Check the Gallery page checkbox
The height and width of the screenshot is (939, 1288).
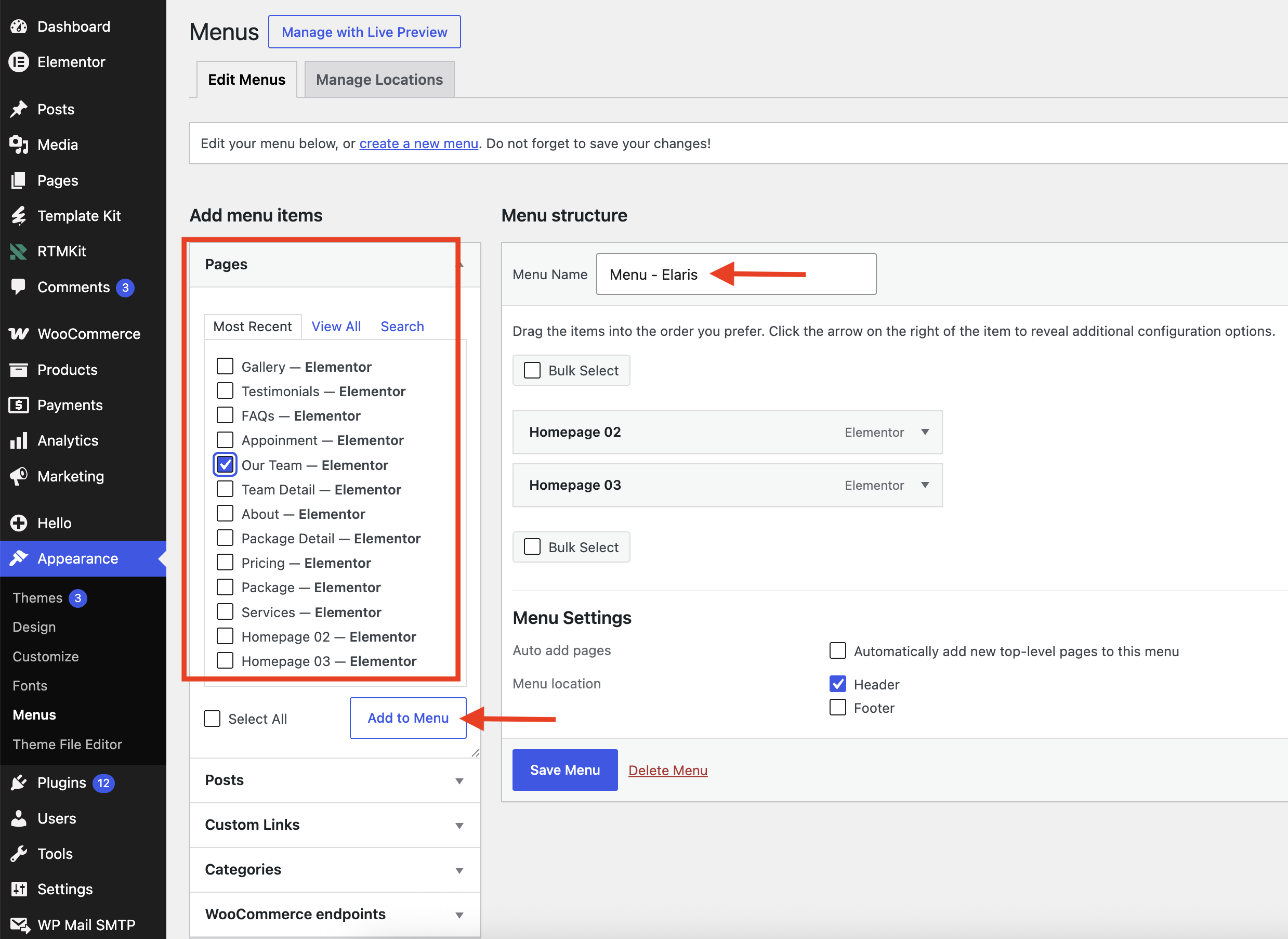(225, 366)
